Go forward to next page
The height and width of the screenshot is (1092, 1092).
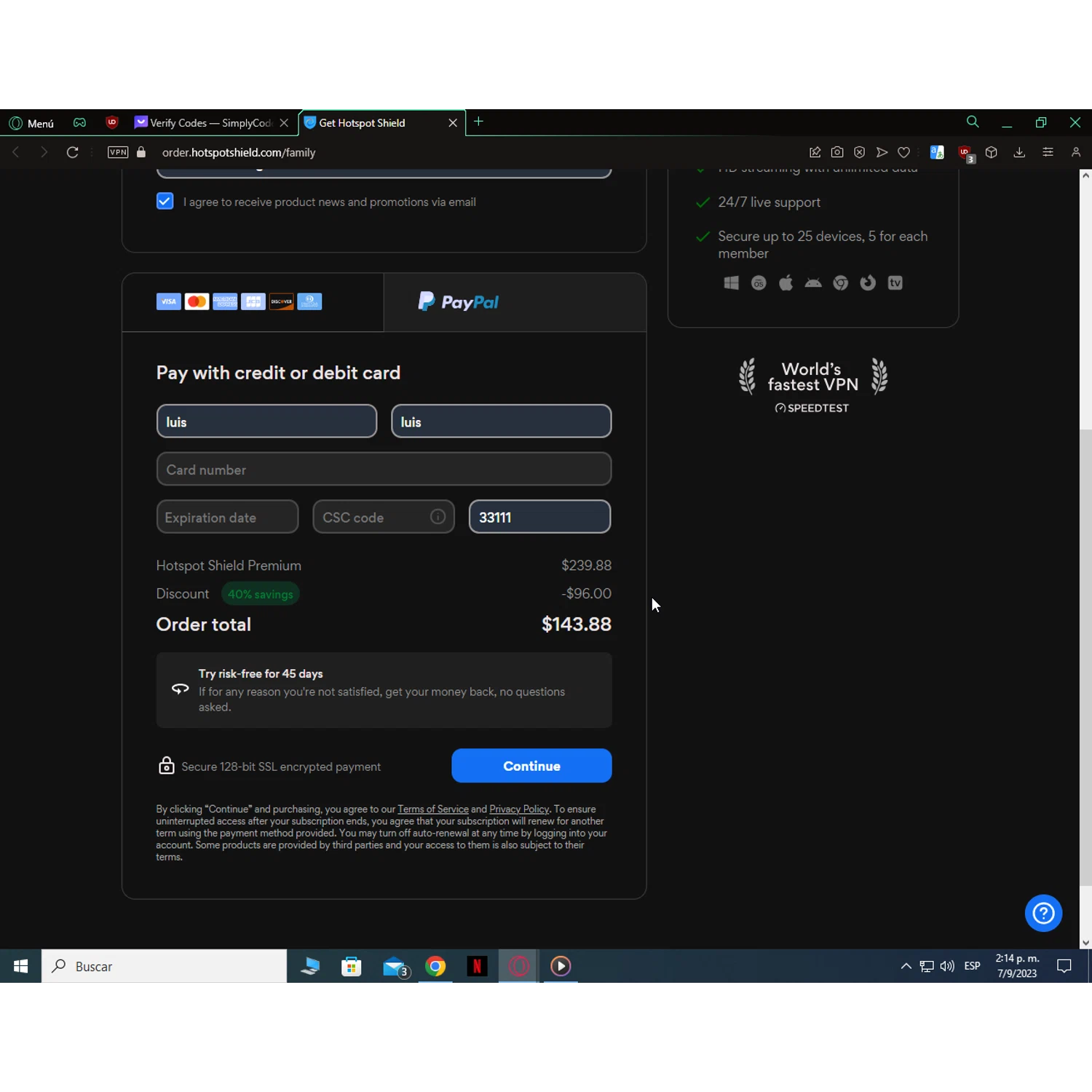[x=44, y=152]
